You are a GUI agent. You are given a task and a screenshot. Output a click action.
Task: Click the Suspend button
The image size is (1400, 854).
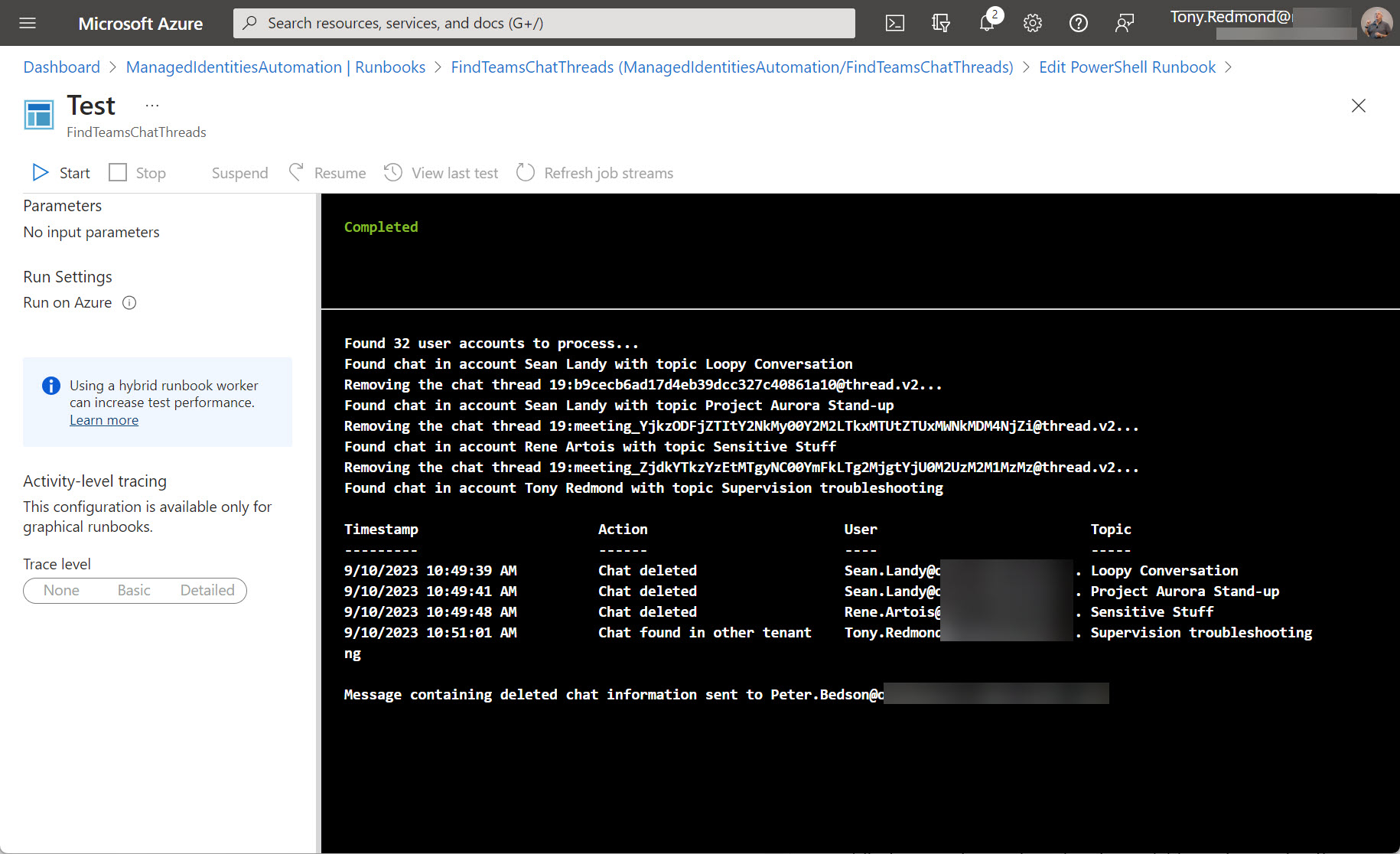coord(239,172)
